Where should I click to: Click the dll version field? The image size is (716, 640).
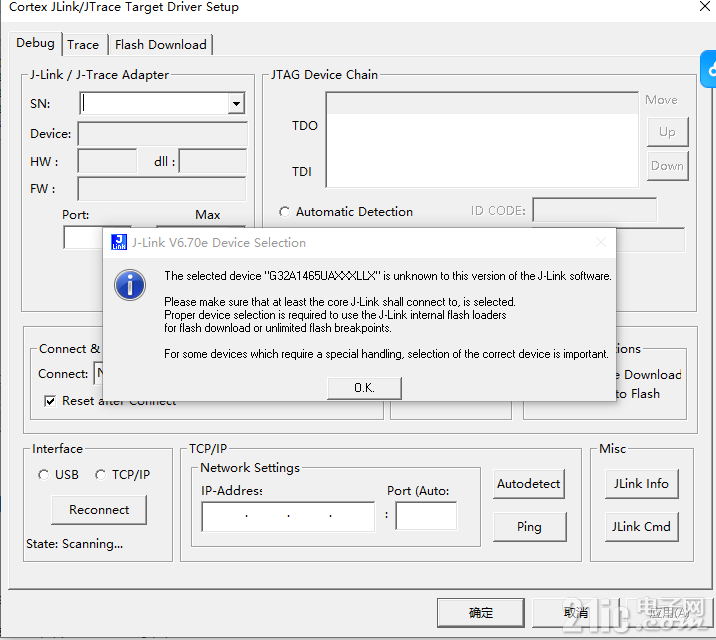click(213, 161)
